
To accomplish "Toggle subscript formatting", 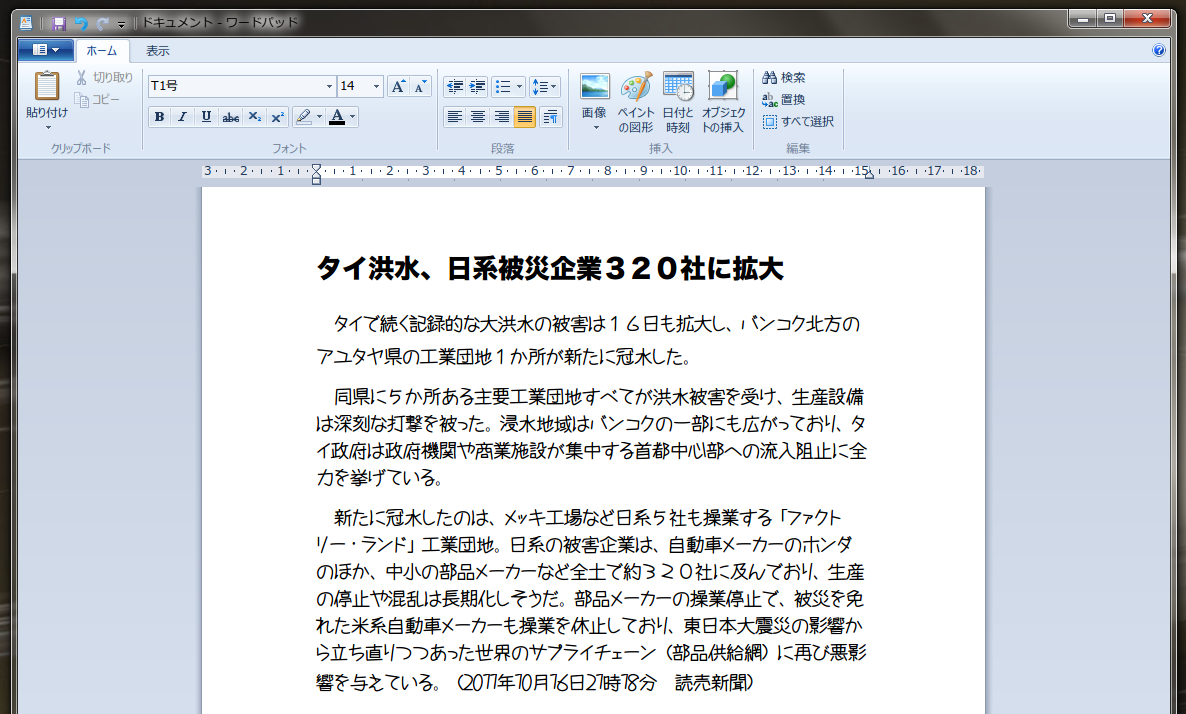I will point(254,116).
